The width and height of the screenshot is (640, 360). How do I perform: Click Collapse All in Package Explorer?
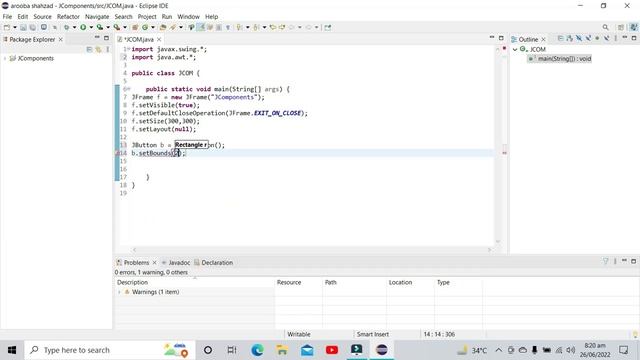coord(89,49)
